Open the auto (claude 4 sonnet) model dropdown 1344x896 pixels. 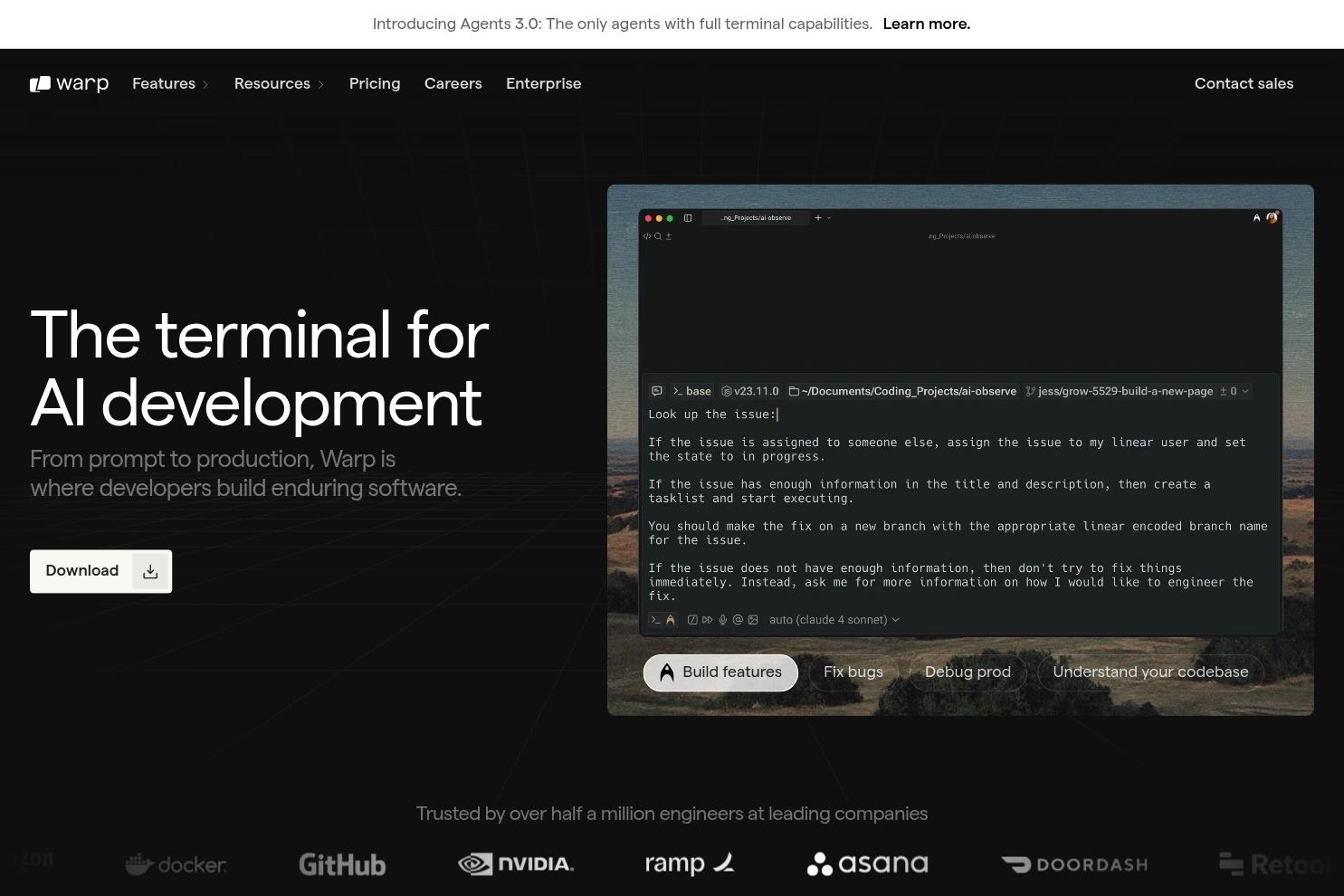pyautogui.click(x=834, y=620)
